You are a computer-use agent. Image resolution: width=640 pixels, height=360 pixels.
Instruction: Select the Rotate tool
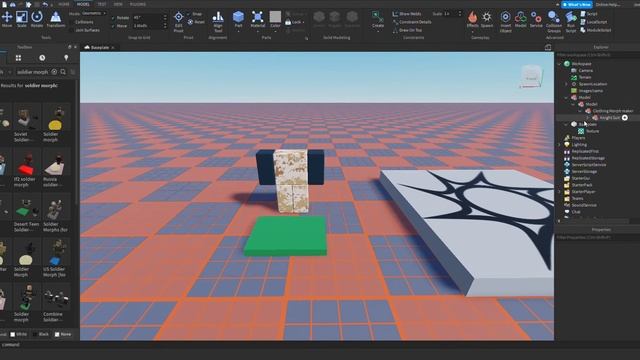coord(37,19)
